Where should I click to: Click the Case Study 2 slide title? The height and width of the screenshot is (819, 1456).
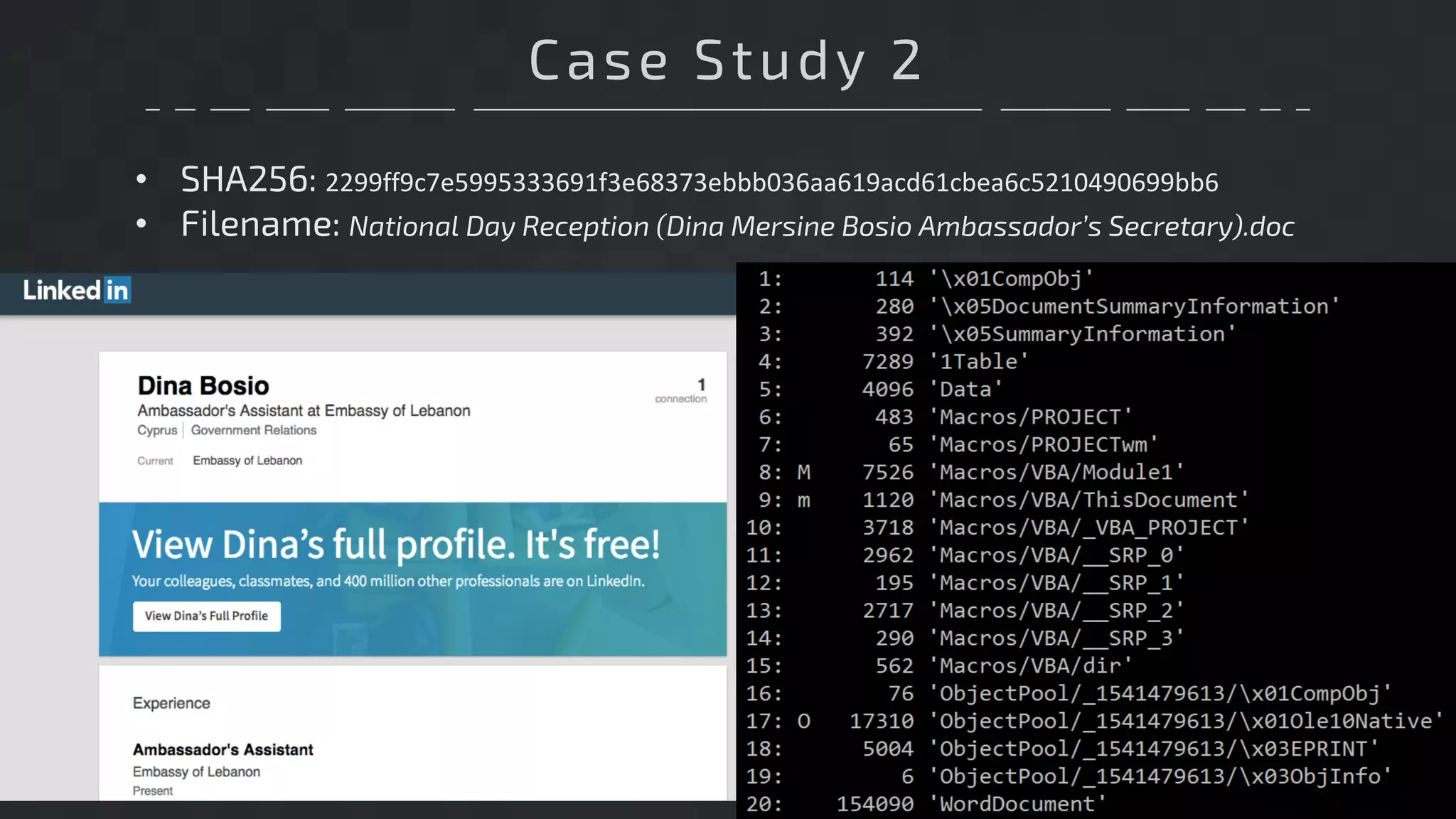(x=727, y=61)
